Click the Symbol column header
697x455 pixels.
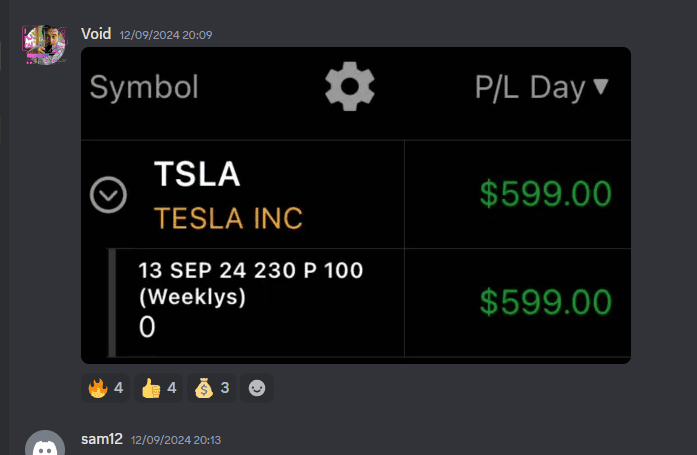pos(144,87)
